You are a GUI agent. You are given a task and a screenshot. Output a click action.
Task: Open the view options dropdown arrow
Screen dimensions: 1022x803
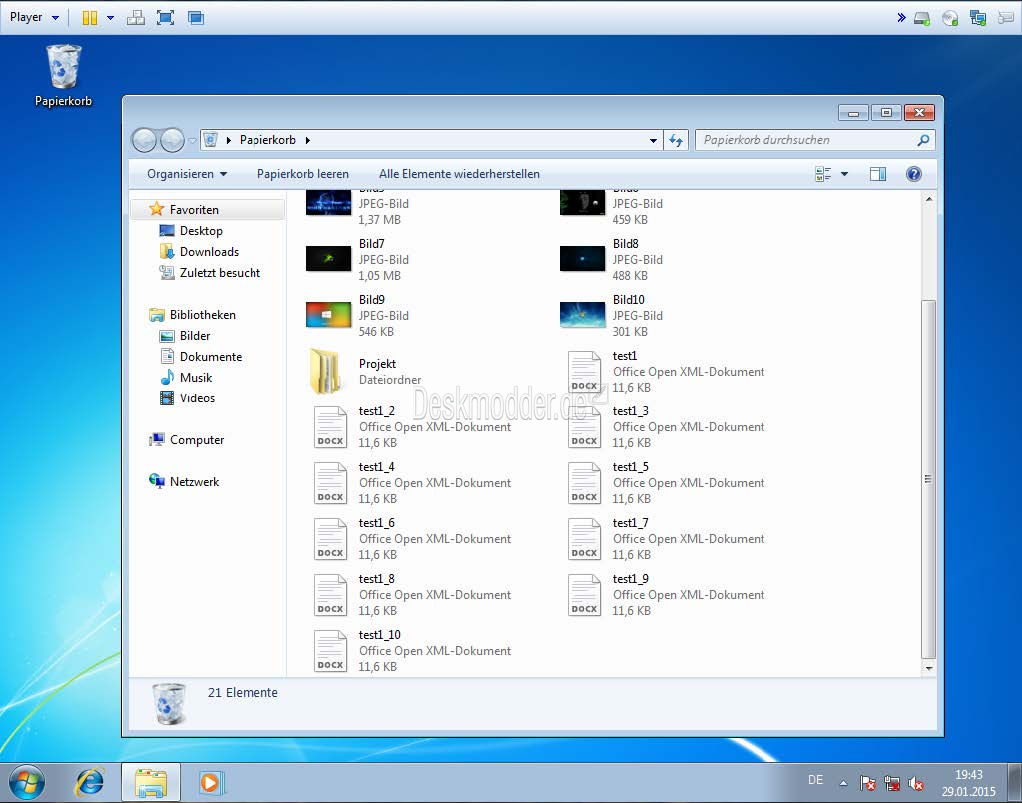pos(845,174)
